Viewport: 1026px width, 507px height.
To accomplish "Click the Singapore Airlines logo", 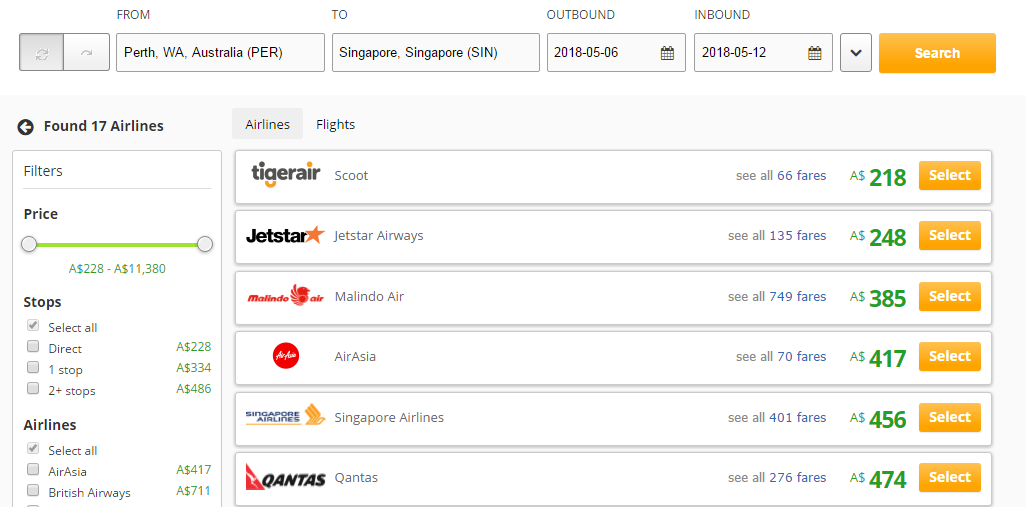I will pos(285,414).
